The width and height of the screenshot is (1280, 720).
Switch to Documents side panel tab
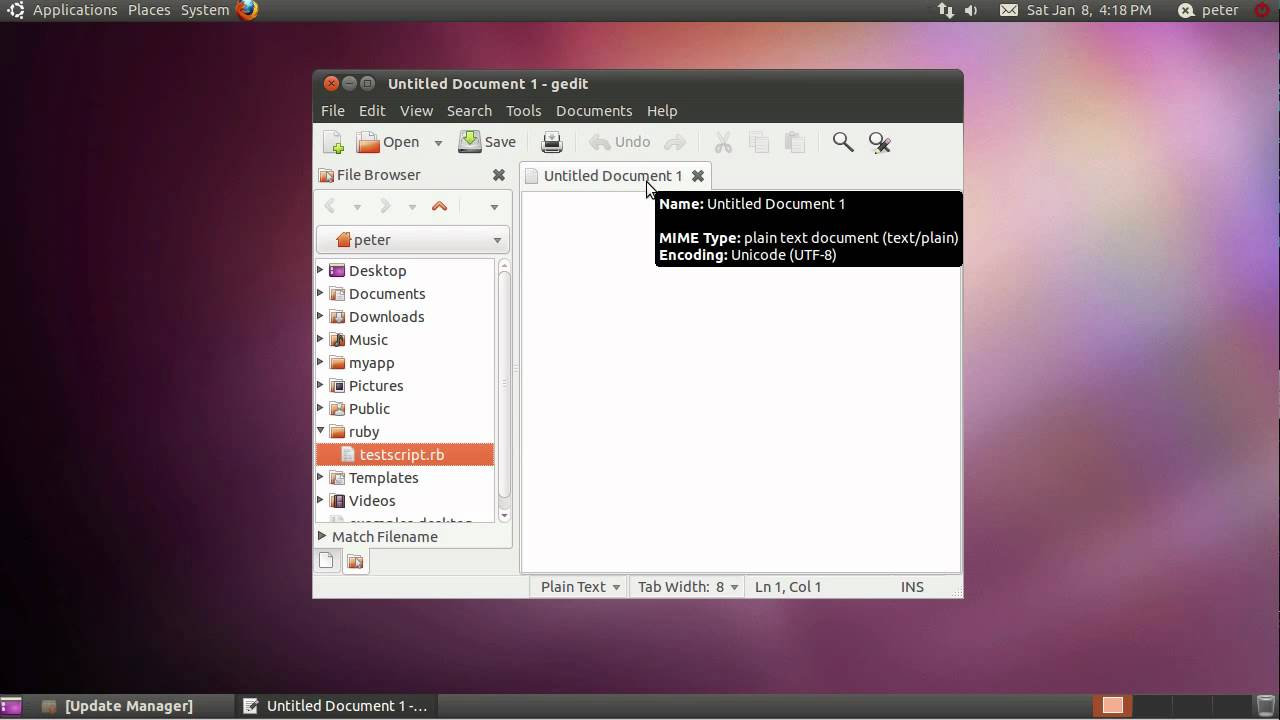pyautogui.click(x=326, y=561)
